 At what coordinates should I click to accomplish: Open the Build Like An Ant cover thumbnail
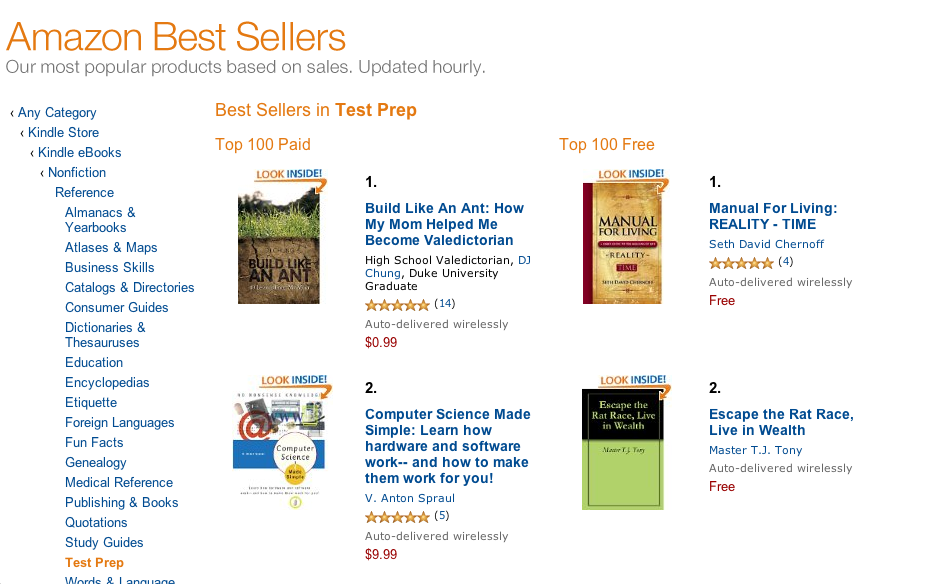tap(279, 245)
